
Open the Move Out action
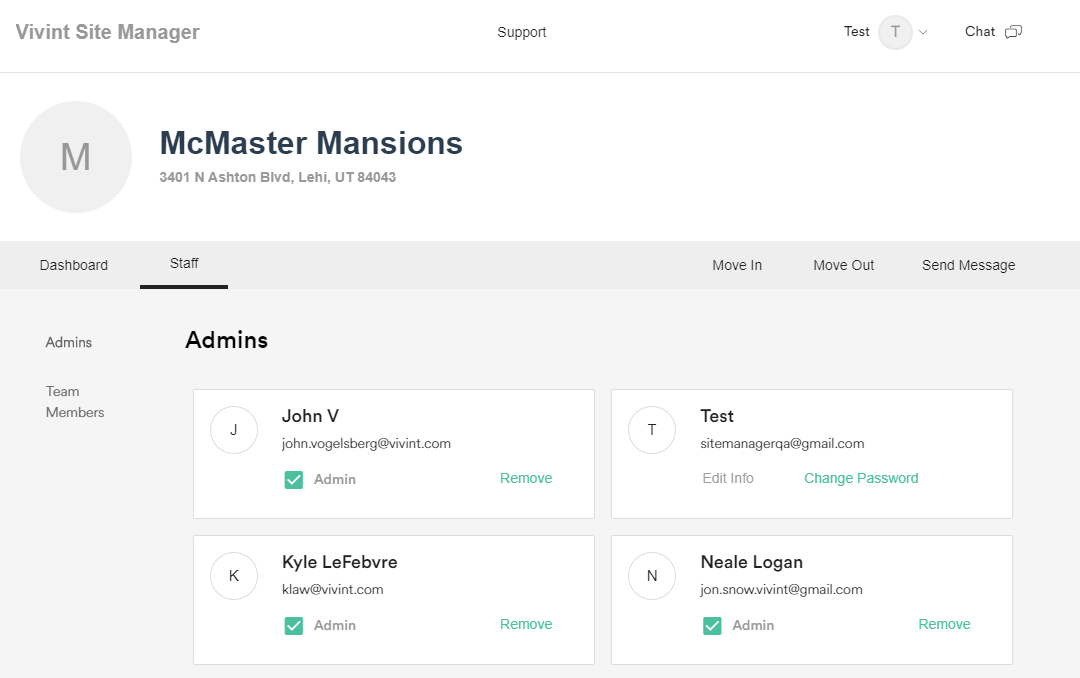click(x=843, y=265)
